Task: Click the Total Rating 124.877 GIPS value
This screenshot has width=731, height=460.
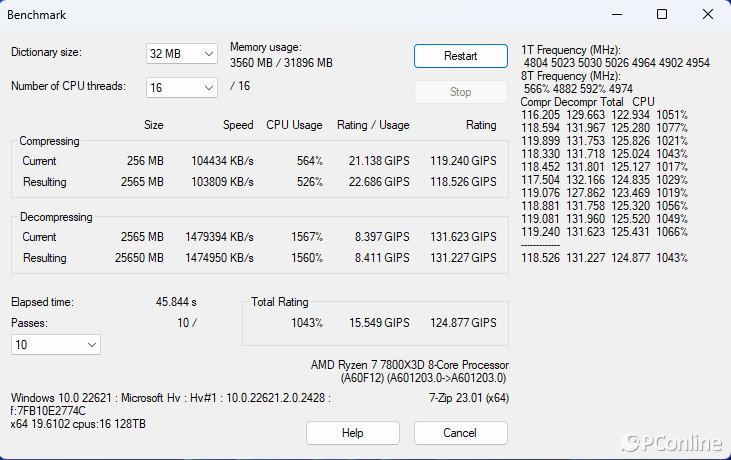Action: (463, 323)
